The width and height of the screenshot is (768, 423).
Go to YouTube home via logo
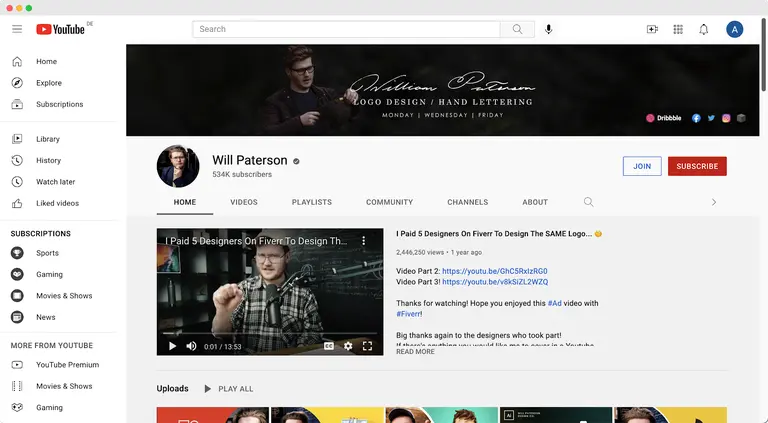click(60, 29)
